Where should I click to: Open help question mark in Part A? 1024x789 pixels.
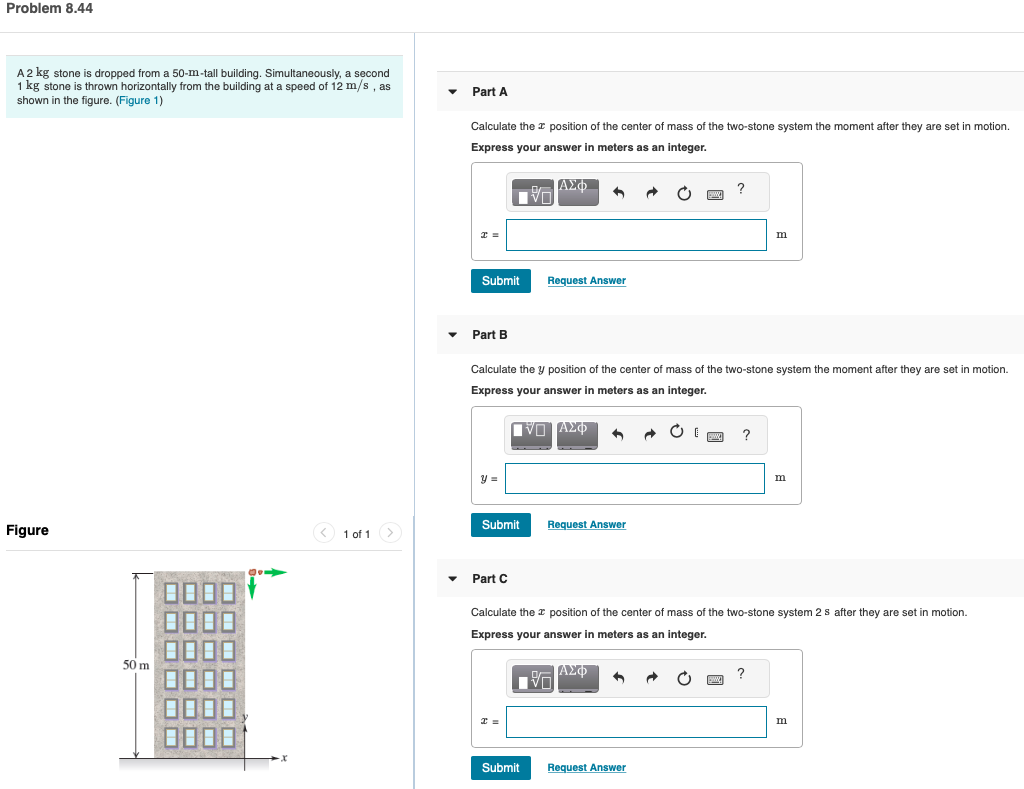(x=741, y=188)
